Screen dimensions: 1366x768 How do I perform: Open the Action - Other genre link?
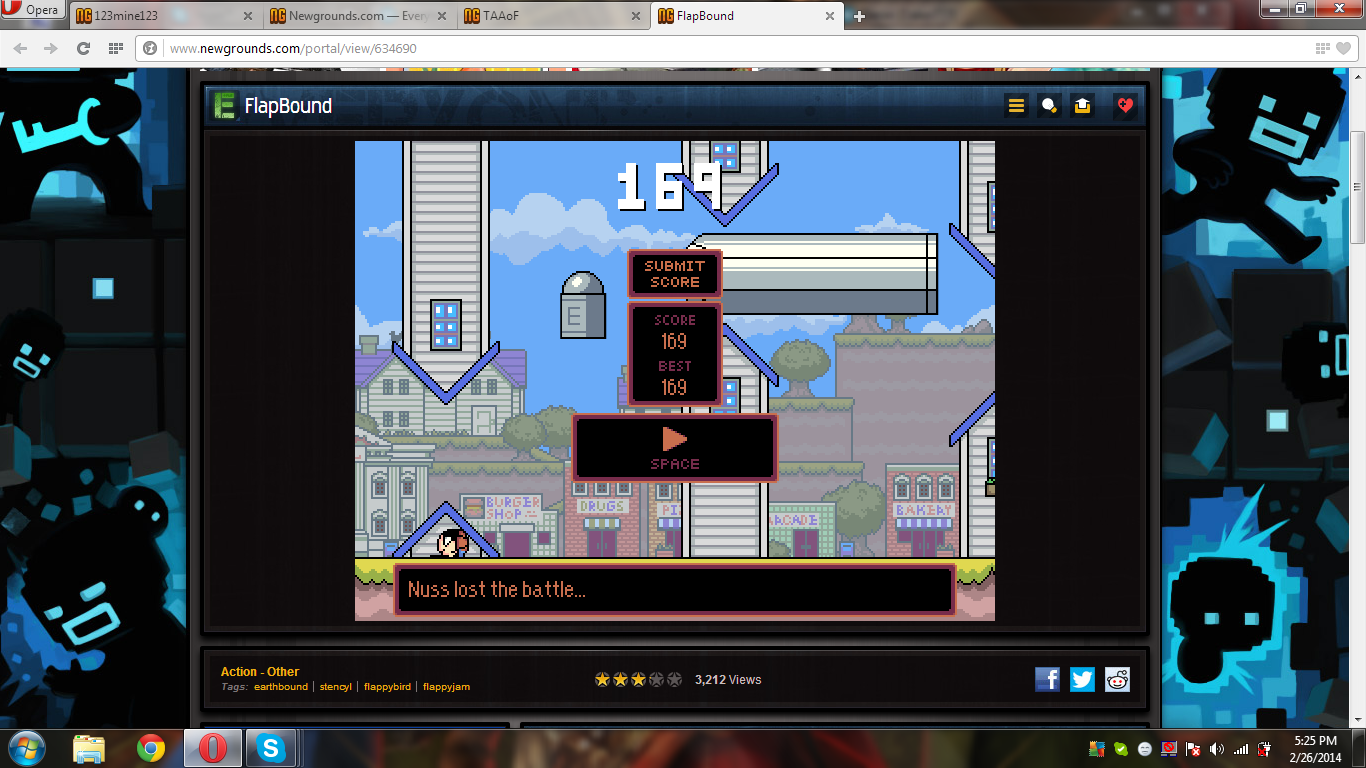coord(260,672)
